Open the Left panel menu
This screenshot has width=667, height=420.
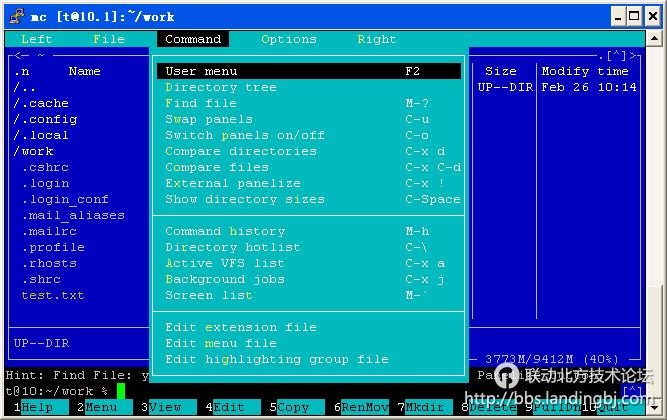click(36, 39)
